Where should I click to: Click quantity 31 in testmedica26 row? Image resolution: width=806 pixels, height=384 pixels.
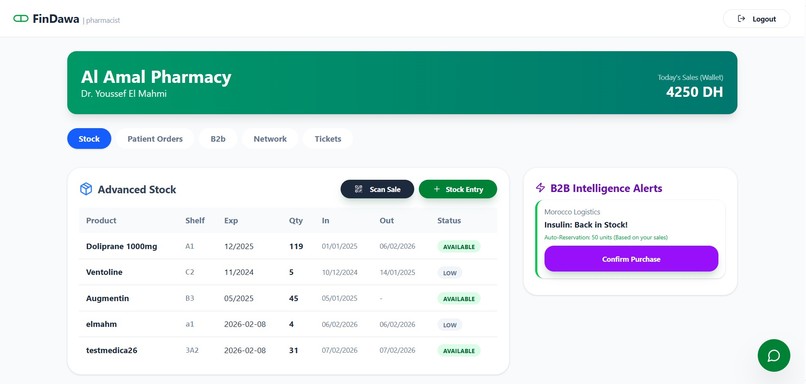294,350
